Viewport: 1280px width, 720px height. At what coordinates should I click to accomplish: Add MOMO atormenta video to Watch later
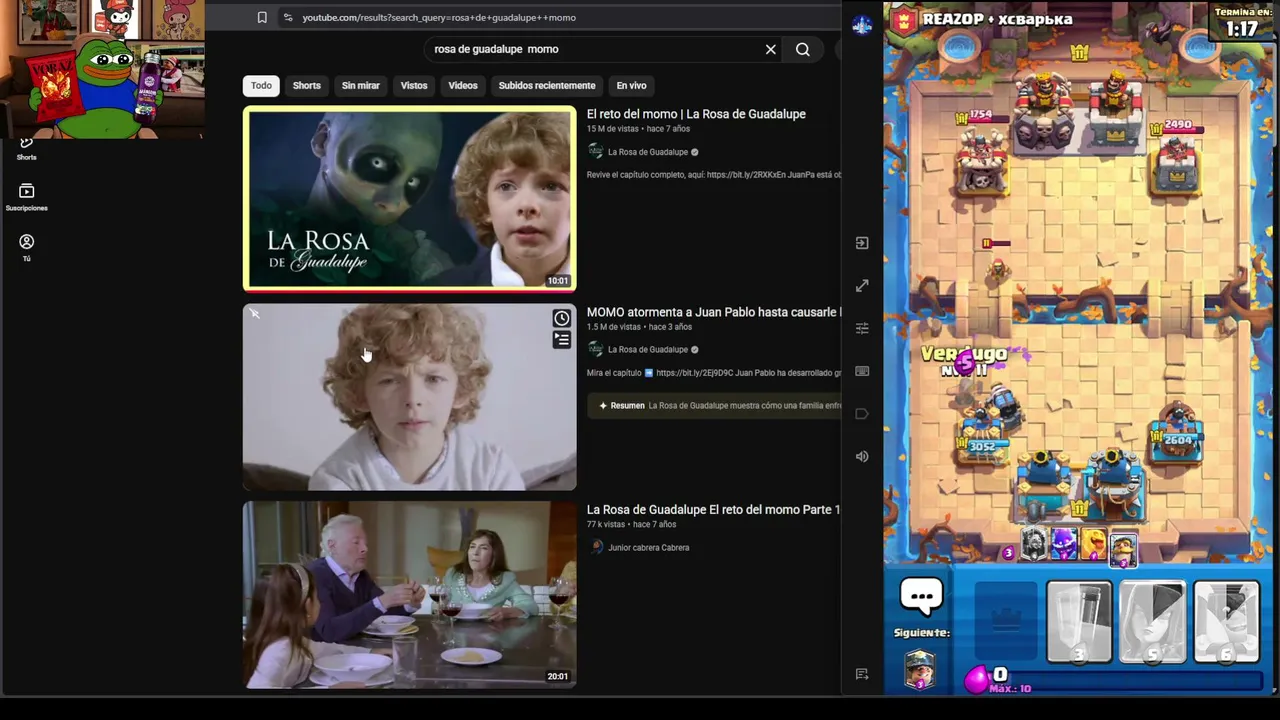tap(562, 319)
